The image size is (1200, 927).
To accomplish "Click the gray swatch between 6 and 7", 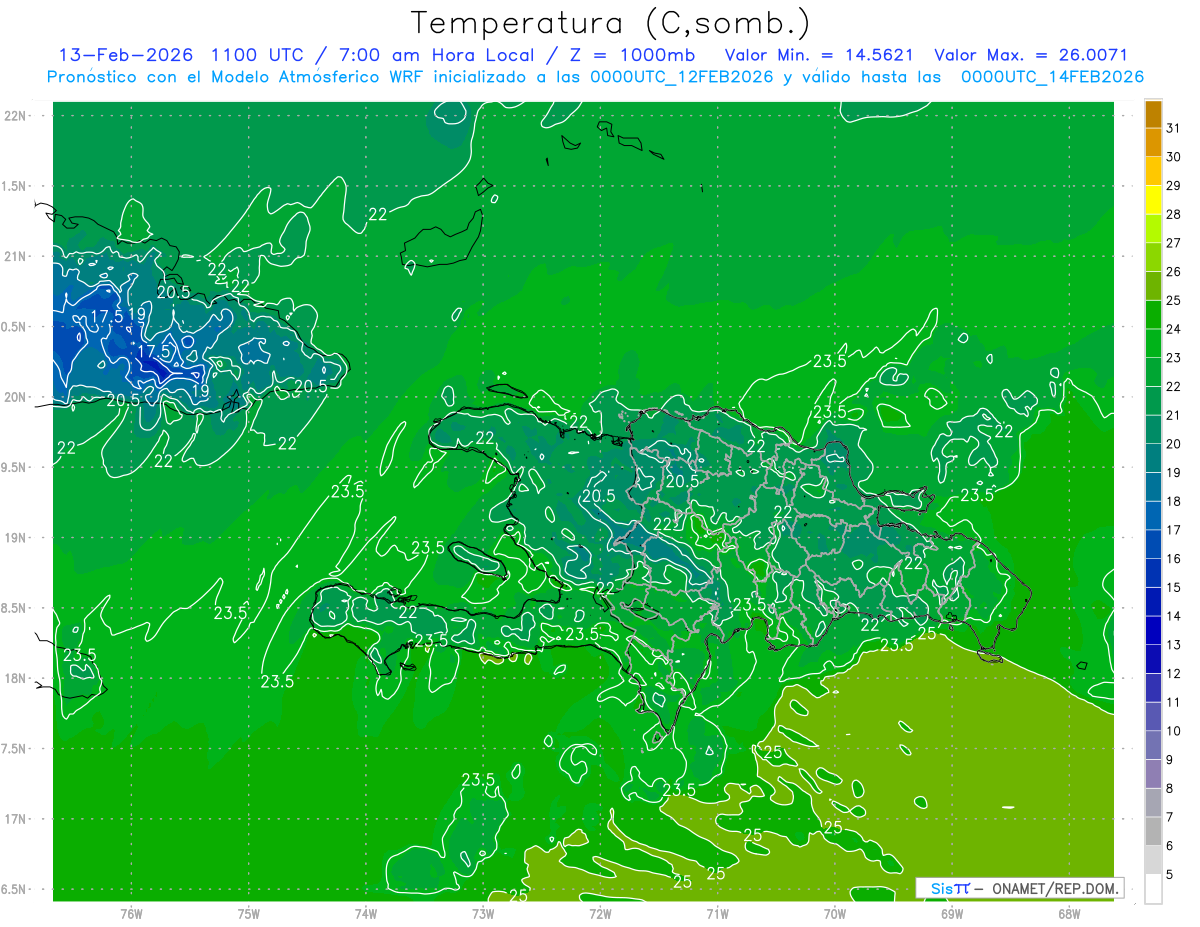I will [1153, 832].
